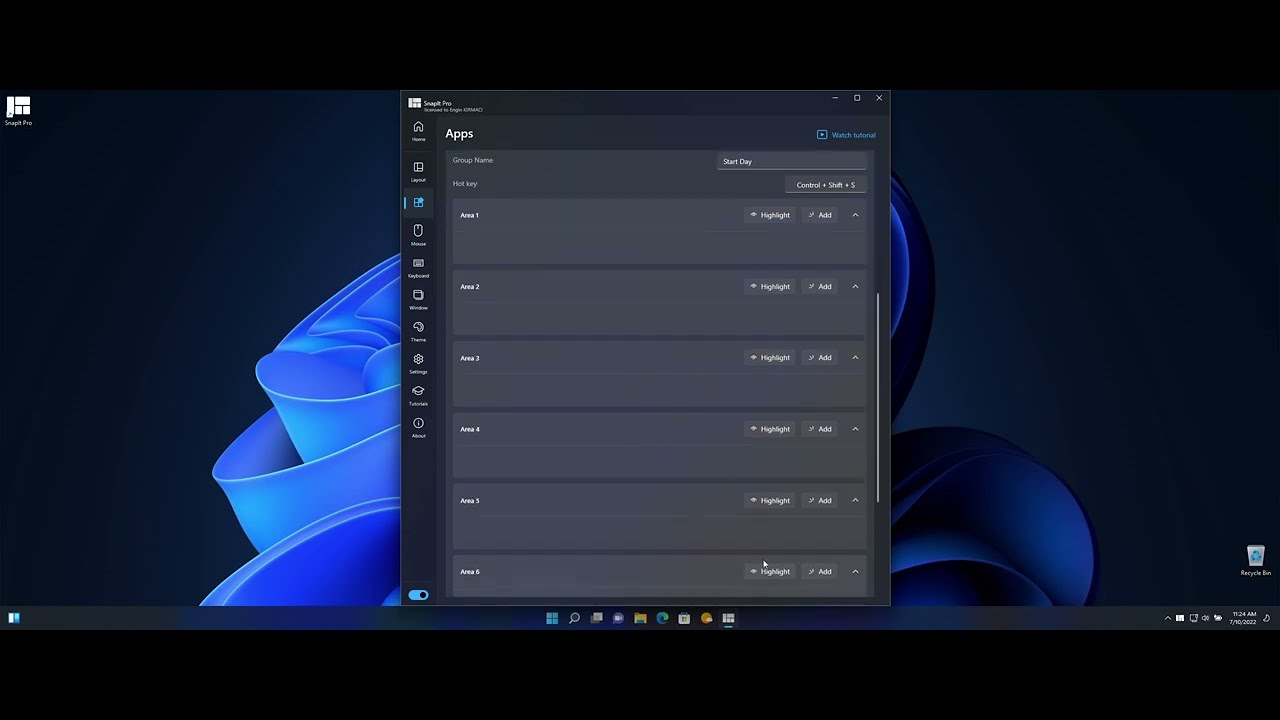Open Keyboard settings in the sidebar
The image size is (1280, 720).
[418, 267]
